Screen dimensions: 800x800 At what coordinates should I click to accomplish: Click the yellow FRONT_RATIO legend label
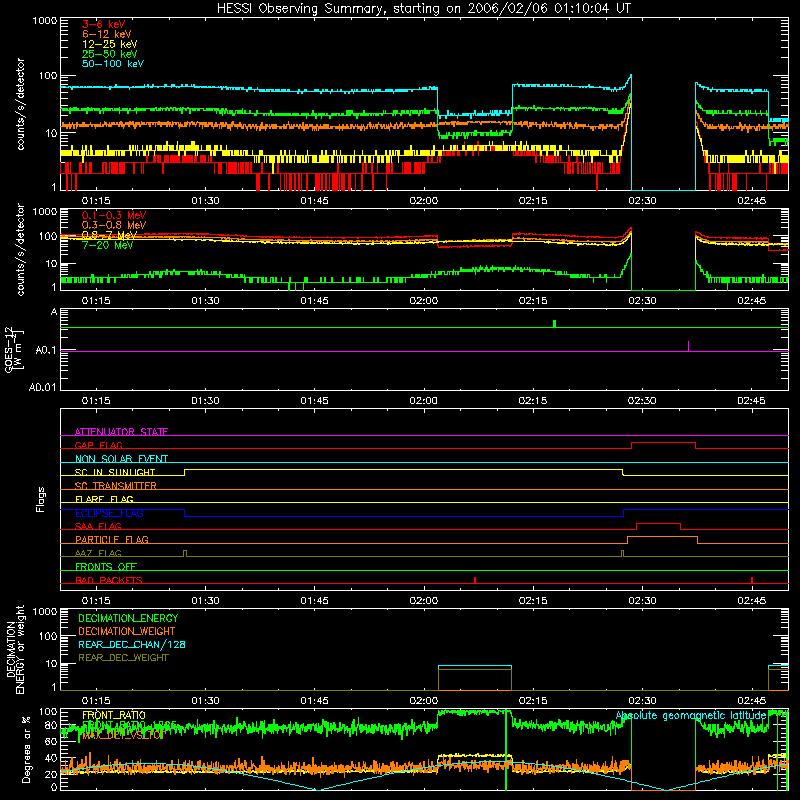(x=114, y=715)
